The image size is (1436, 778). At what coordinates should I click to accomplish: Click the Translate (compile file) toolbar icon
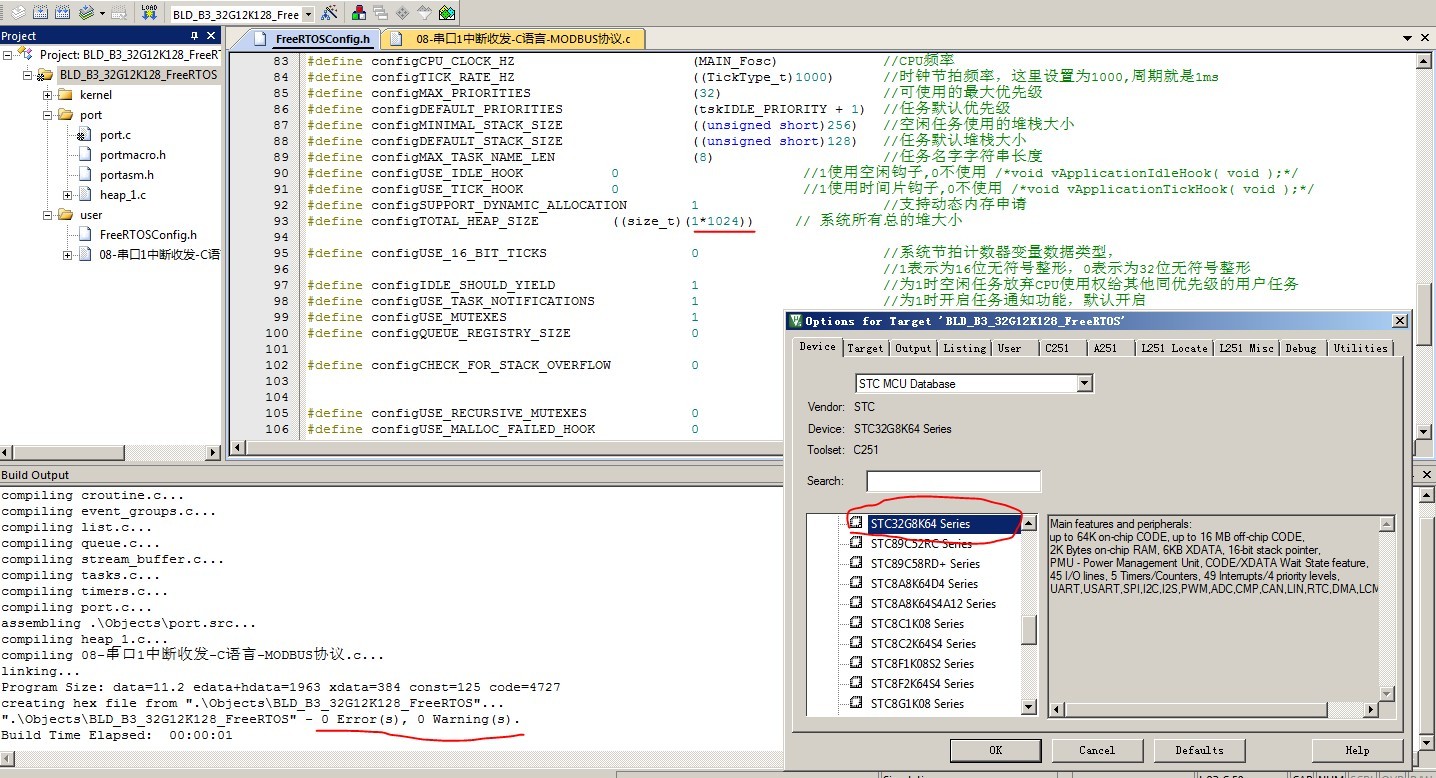(18, 13)
